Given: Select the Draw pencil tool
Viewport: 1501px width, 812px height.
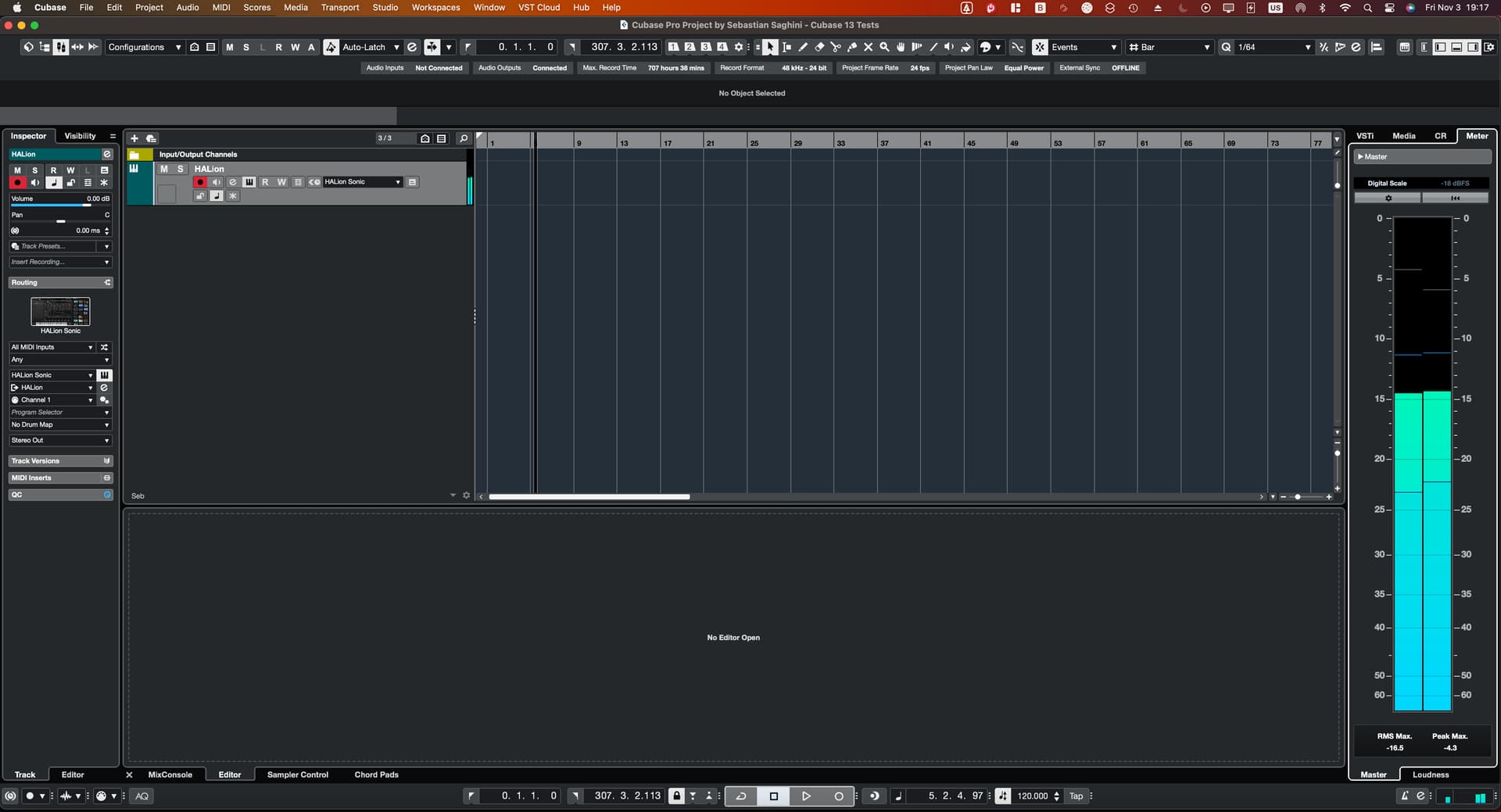Looking at the screenshot, I should tap(803, 47).
